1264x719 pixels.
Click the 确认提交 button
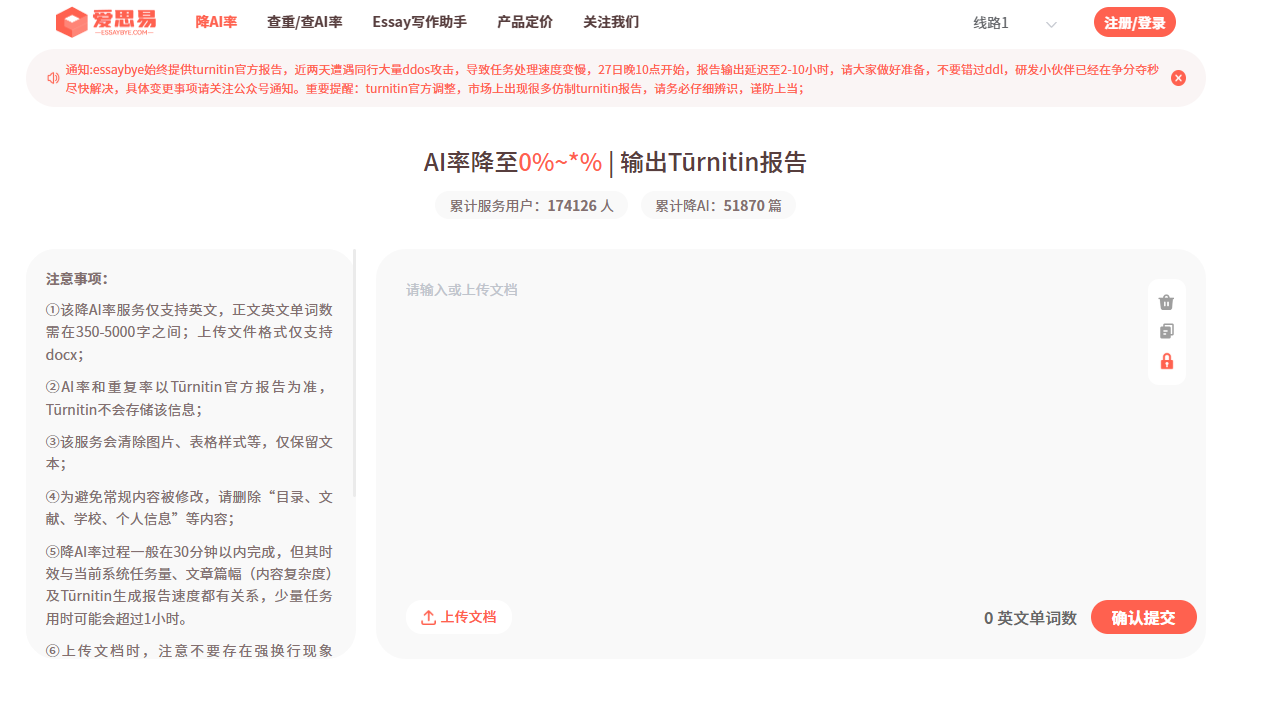tap(1144, 617)
